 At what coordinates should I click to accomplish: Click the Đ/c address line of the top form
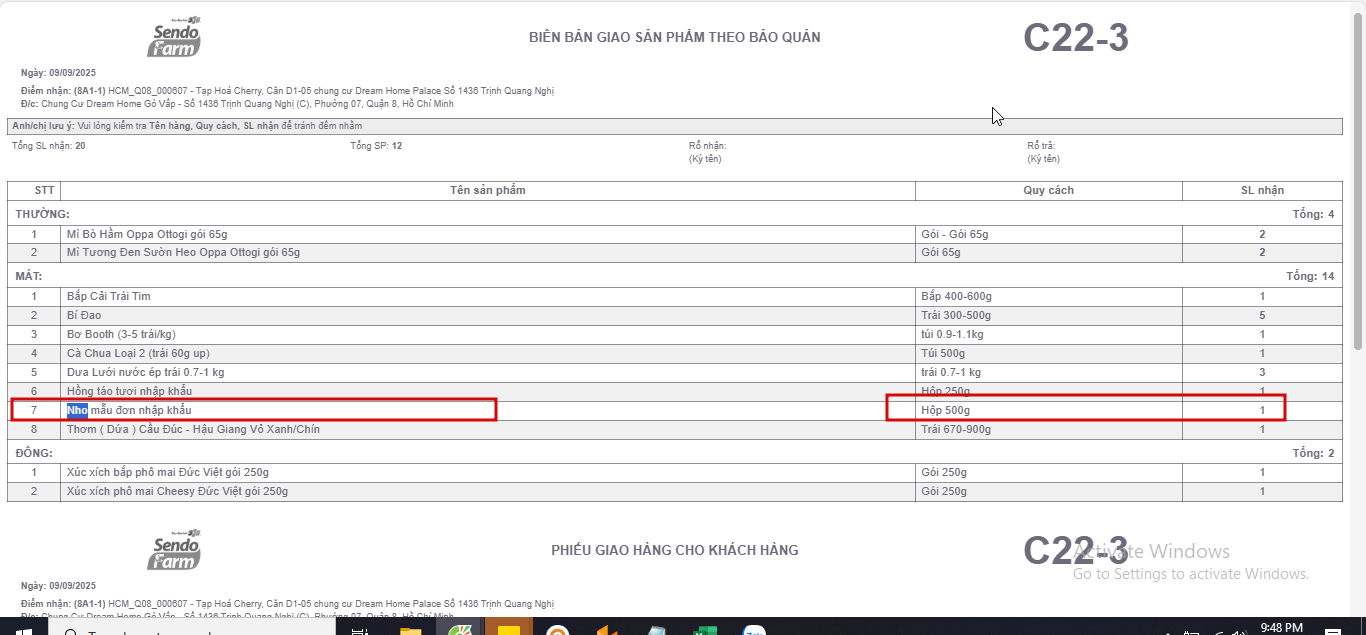pyautogui.click(x=237, y=103)
